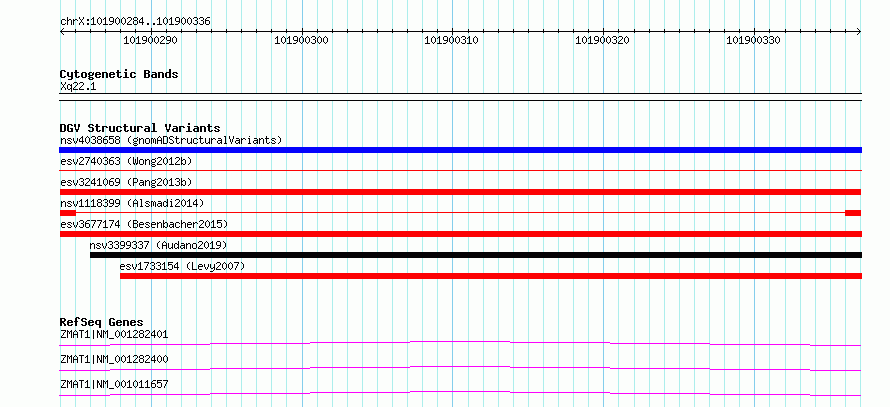Image resolution: width=890 pixels, height=407 pixels.
Task: Click the chrX:101900284..101900336 coordinate label
Action: (x=135, y=22)
